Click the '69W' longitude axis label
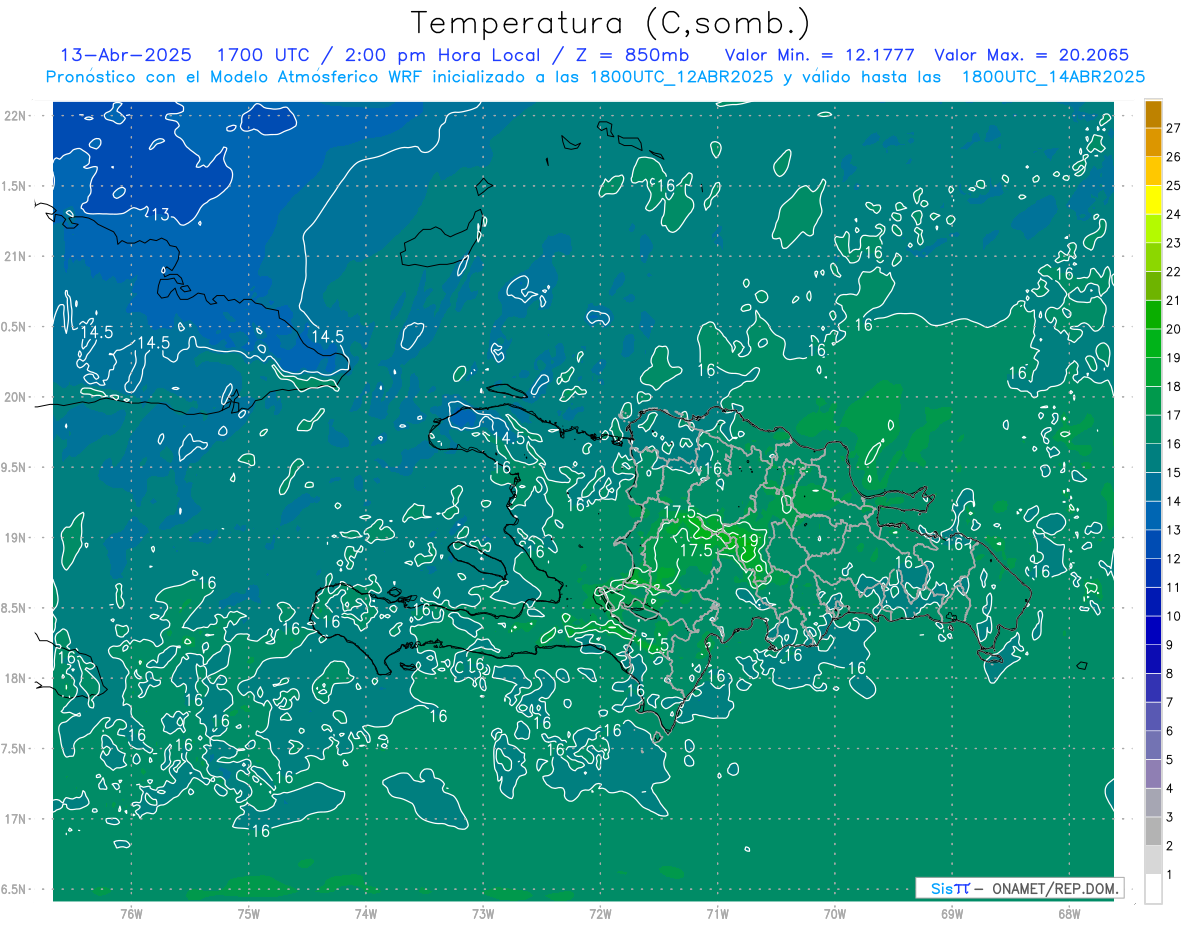This screenshot has height=927, width=1200. (x=952, y=914)
